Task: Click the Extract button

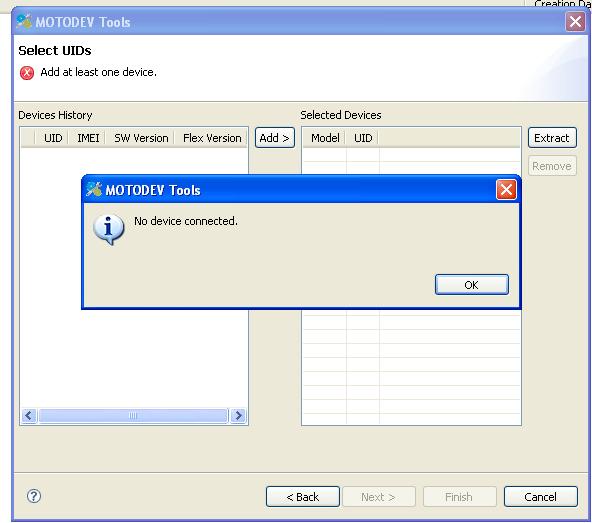Action: 552,138
